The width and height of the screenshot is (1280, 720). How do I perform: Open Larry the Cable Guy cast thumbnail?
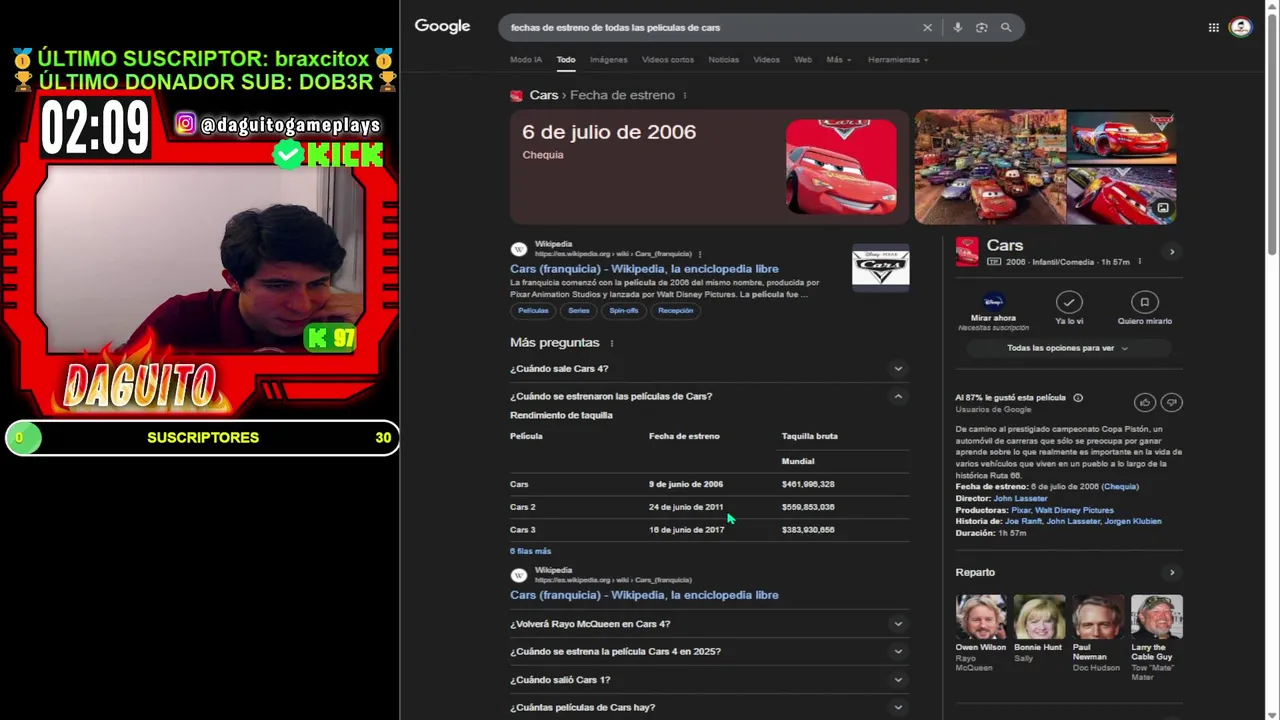click(1157, 617)
